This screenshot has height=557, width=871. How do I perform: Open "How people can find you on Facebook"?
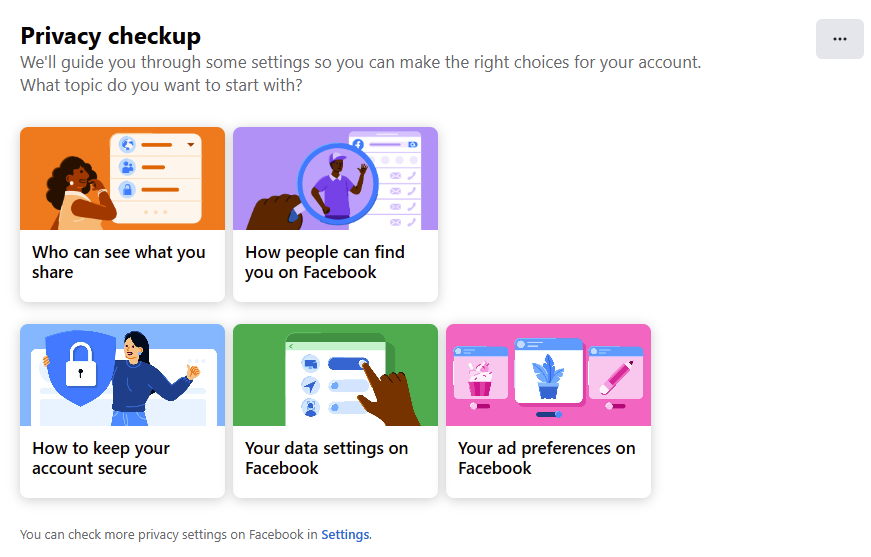(335, 262)
